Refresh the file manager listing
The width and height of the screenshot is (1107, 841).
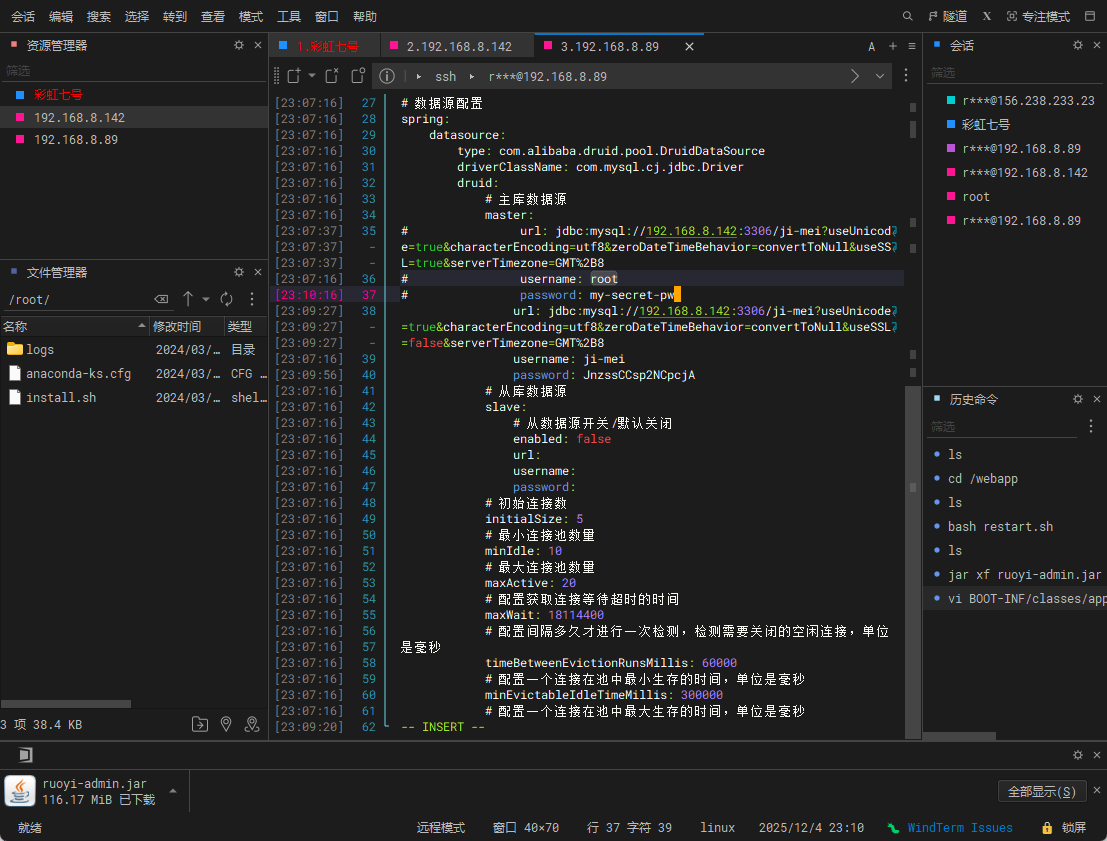227,299
